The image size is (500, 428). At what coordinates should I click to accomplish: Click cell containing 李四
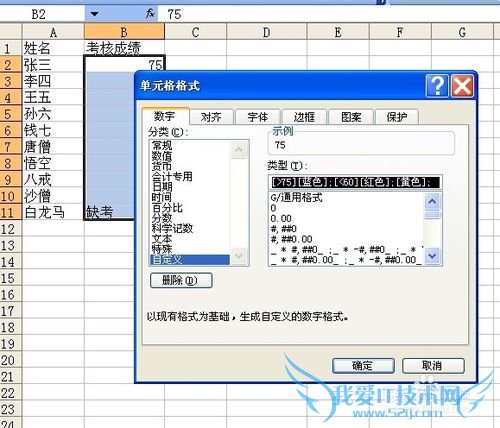[x=53, y=81]
